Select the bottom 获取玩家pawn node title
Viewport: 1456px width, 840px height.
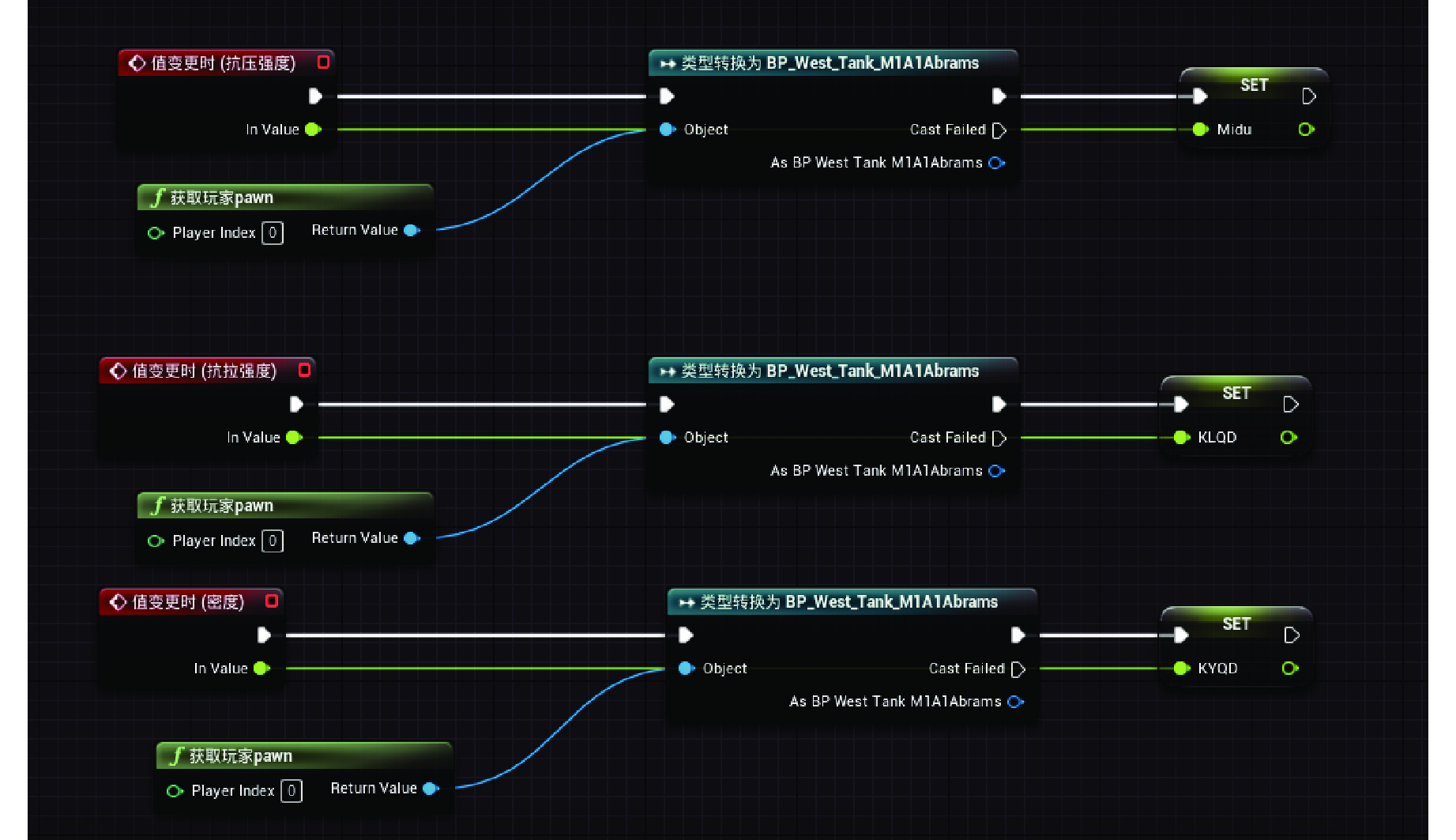[241, 756]
